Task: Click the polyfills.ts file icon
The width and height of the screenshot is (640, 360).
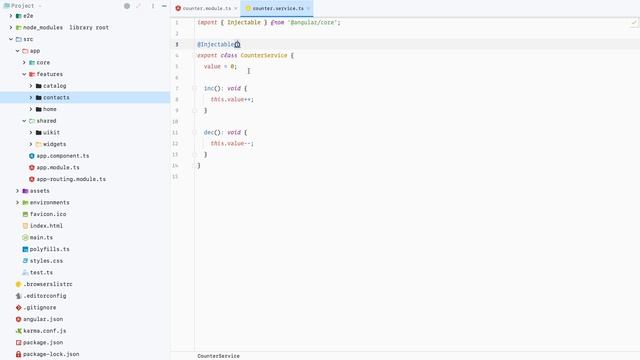Action: tap(25, 249)
